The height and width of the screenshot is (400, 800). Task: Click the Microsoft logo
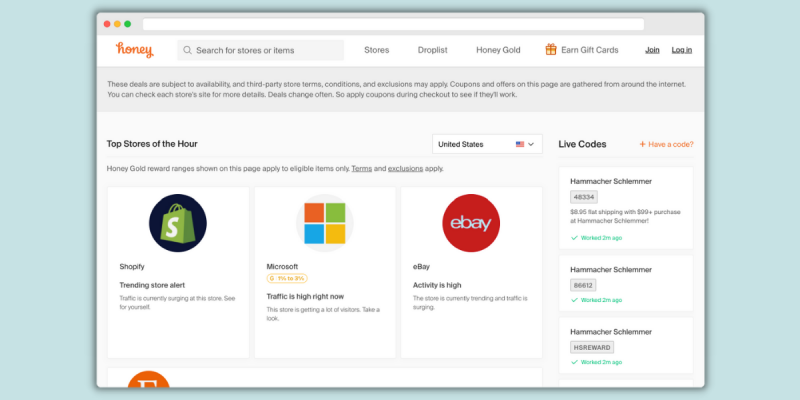pos(324,223)
